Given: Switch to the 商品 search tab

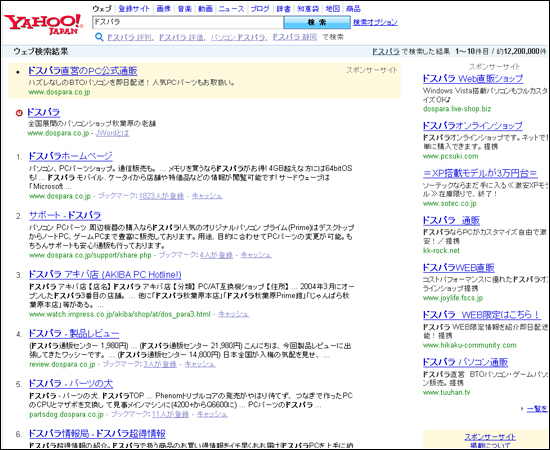Looking at the screenshot, I should [x=353, y=9].
